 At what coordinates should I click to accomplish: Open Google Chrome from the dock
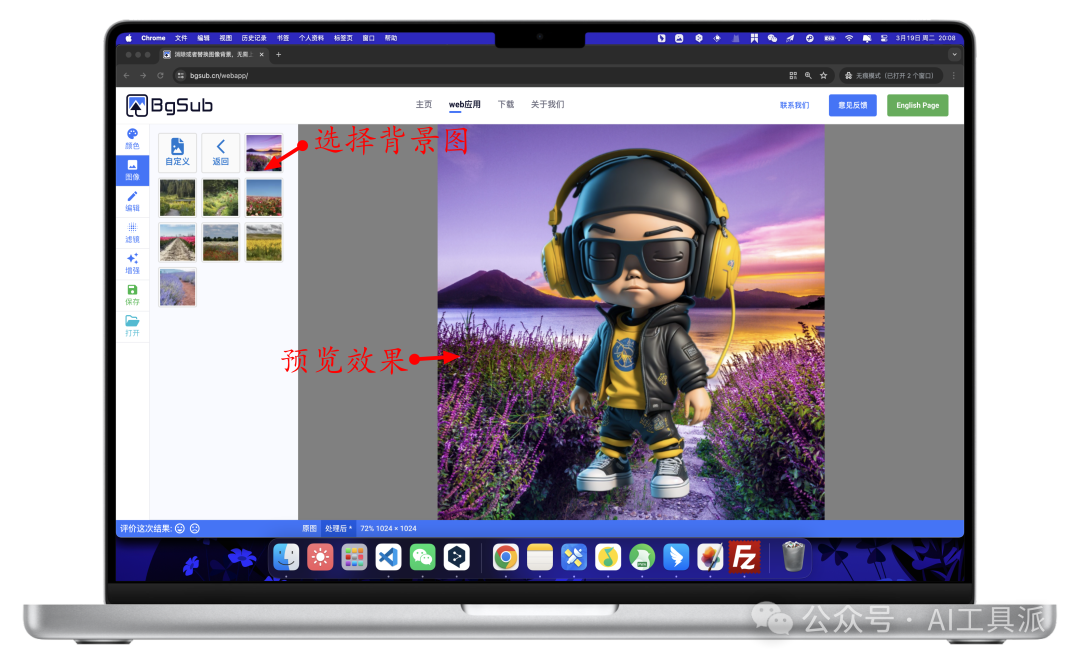(506, 556)
